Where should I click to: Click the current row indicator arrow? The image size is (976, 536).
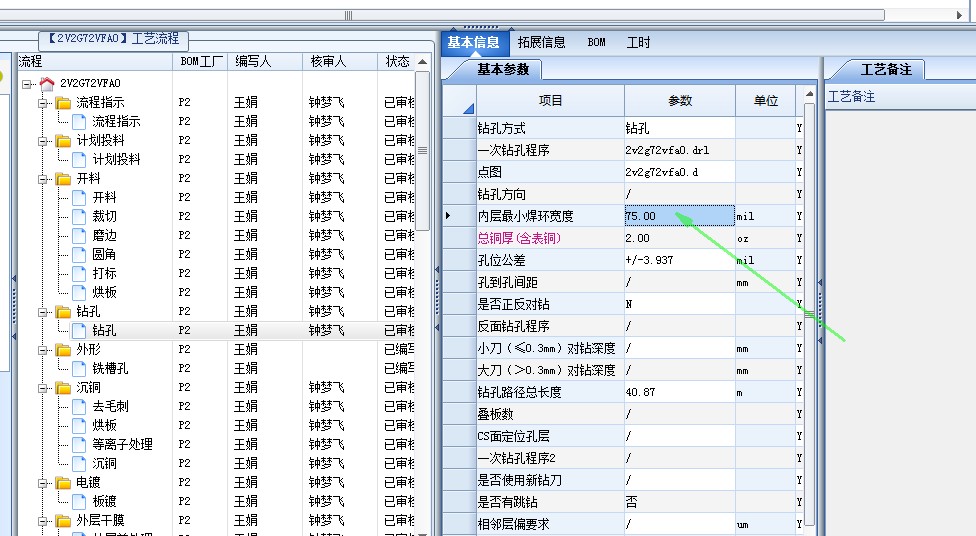448,216
